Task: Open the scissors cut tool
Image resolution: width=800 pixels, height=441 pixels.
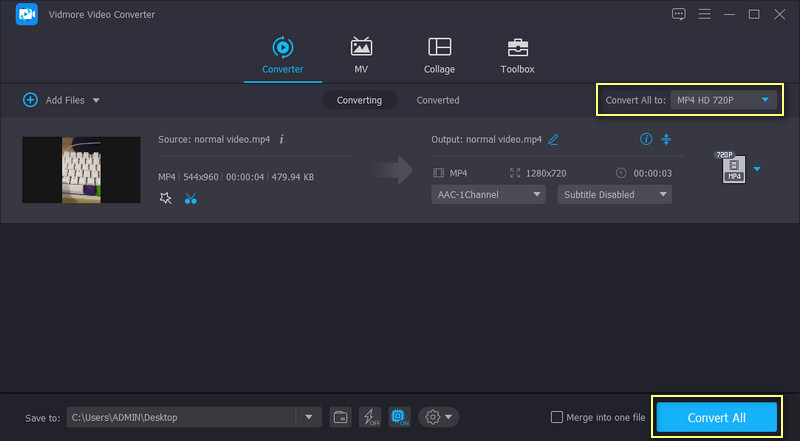Action: pyautogui.click(x=191, y=199)
